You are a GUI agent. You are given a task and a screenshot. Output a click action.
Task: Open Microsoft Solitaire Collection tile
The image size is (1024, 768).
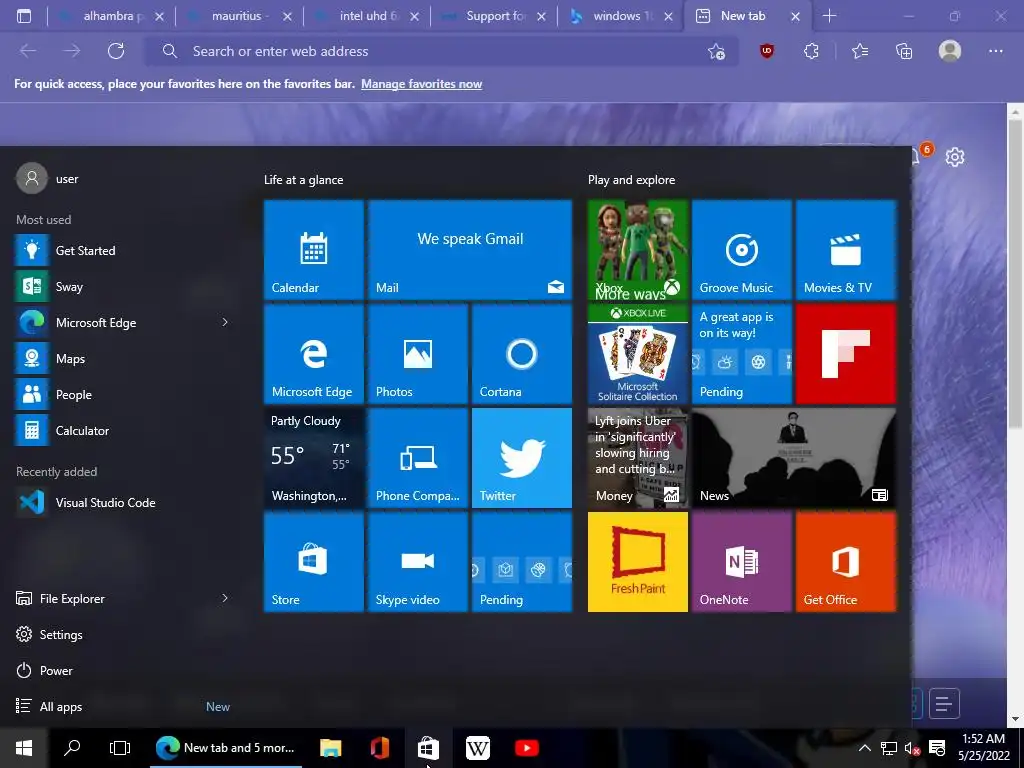click(638, 353)
